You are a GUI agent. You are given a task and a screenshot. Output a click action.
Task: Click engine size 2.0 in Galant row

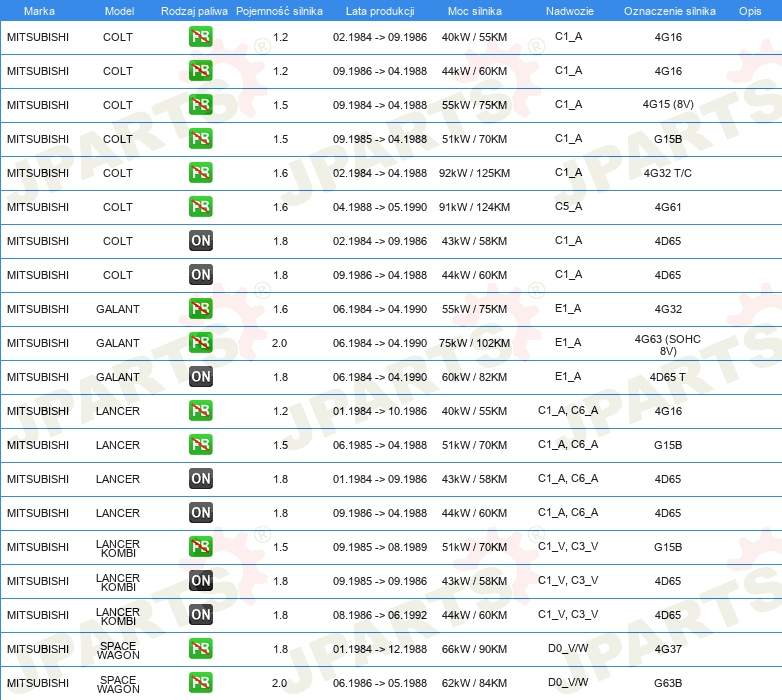(x=279, y=343)
